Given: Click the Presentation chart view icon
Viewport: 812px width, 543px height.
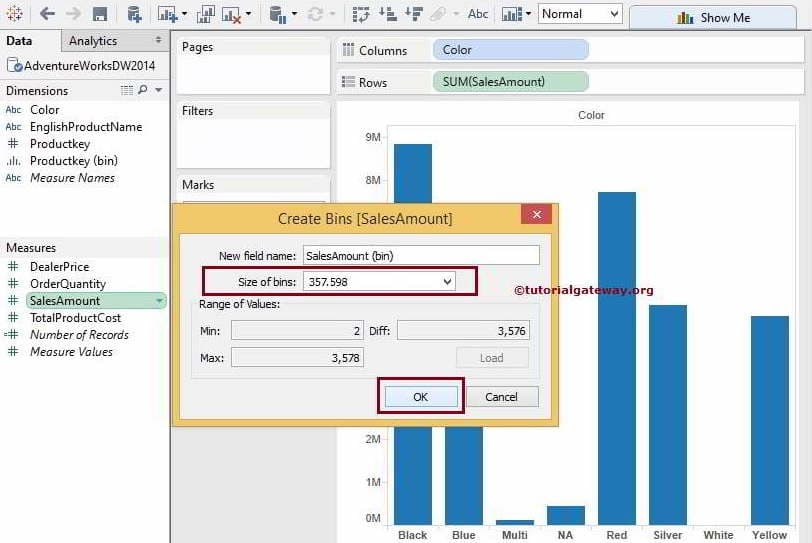Looking at the screenshot, I should pyautogui.click(x=512, y=14).
